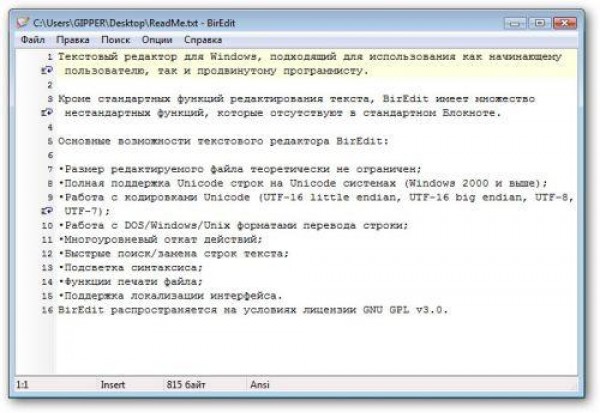Open the Справка menu

click(x=203, y=40)
